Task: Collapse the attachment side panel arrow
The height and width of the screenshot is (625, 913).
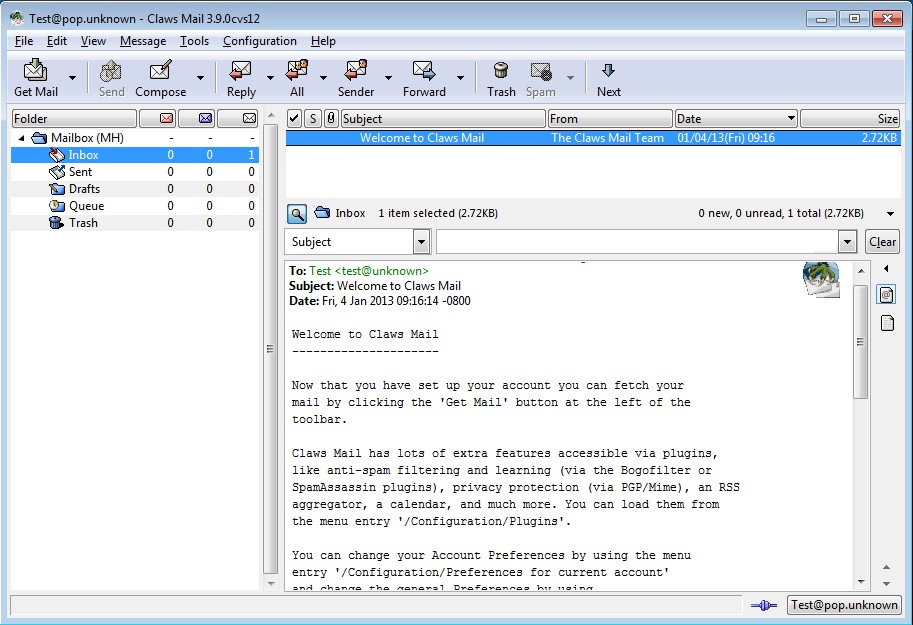Action: point(886,269)
